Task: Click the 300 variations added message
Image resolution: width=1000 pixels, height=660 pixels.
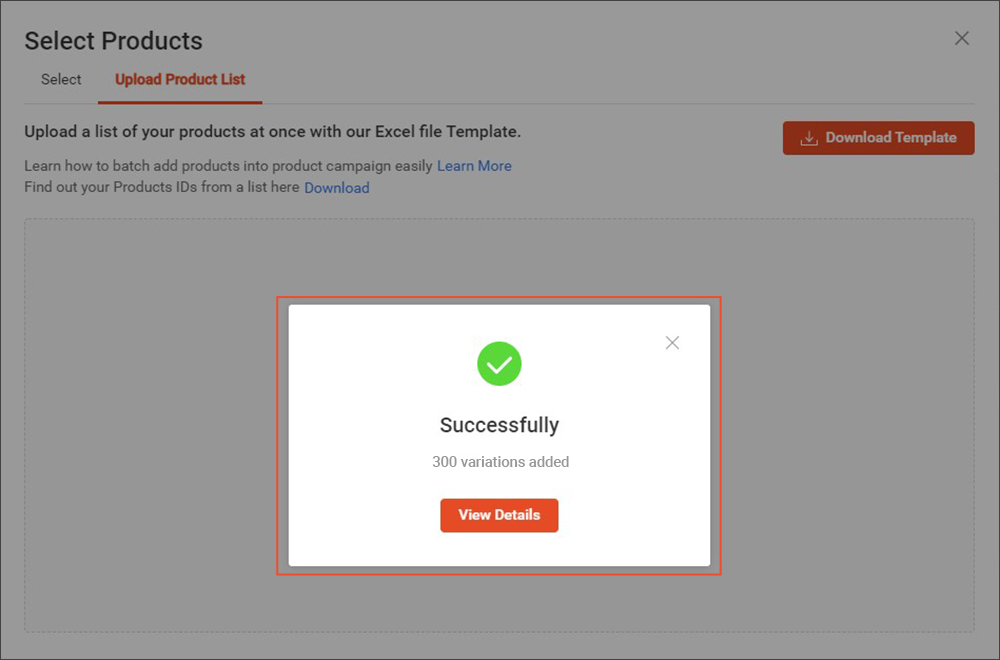Action: pyautogui.click(x=500, y=462)
